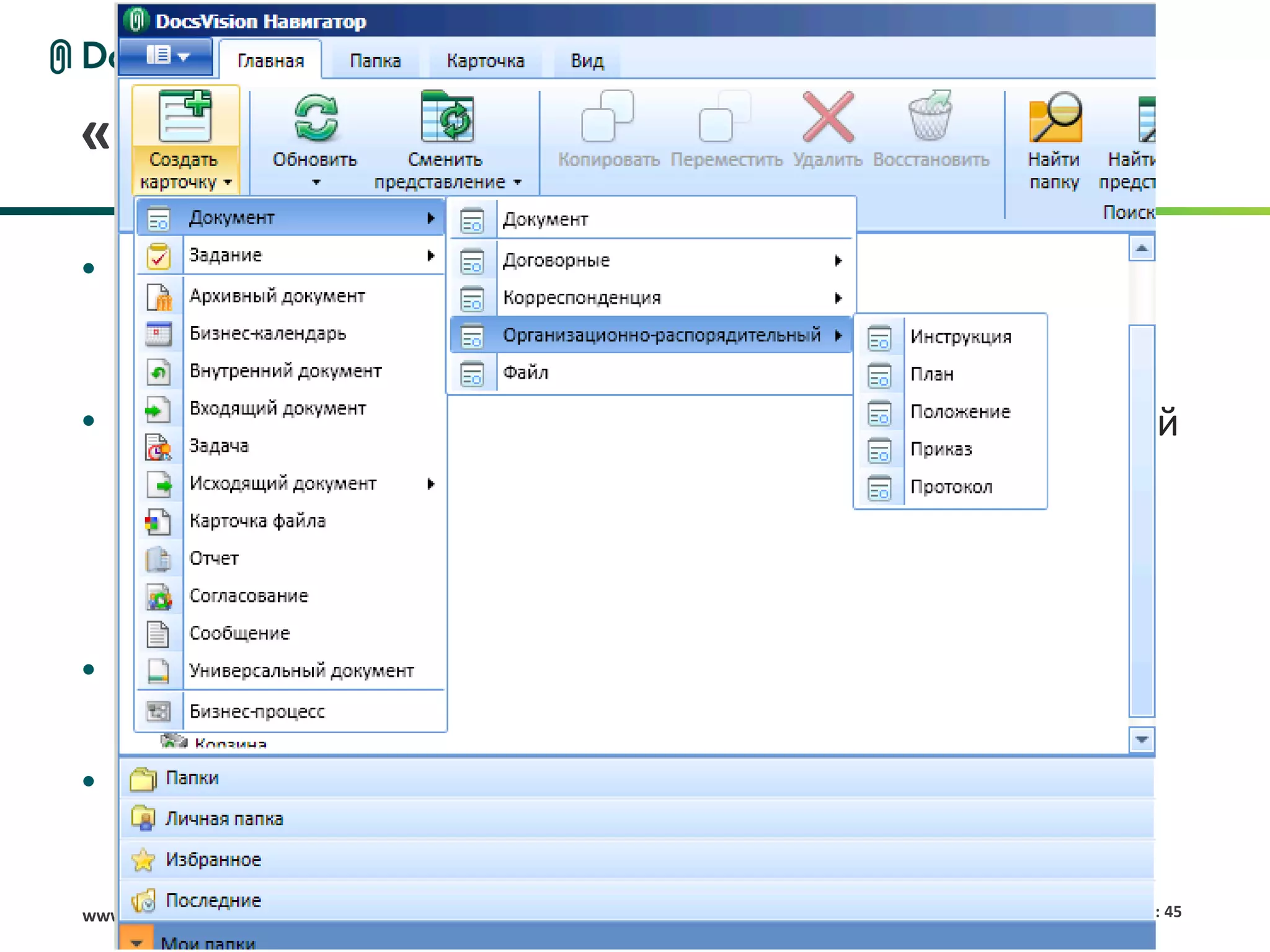The height and width of the screenshot is (952, 1270).
Task: Open the Личная папка navigation section
Action: (x=224, y=819)
